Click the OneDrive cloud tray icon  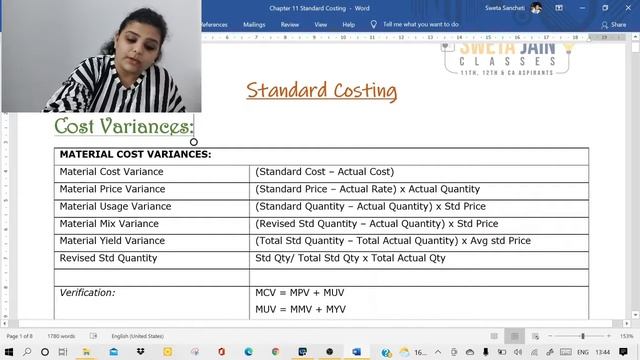[x=470, y=352]
